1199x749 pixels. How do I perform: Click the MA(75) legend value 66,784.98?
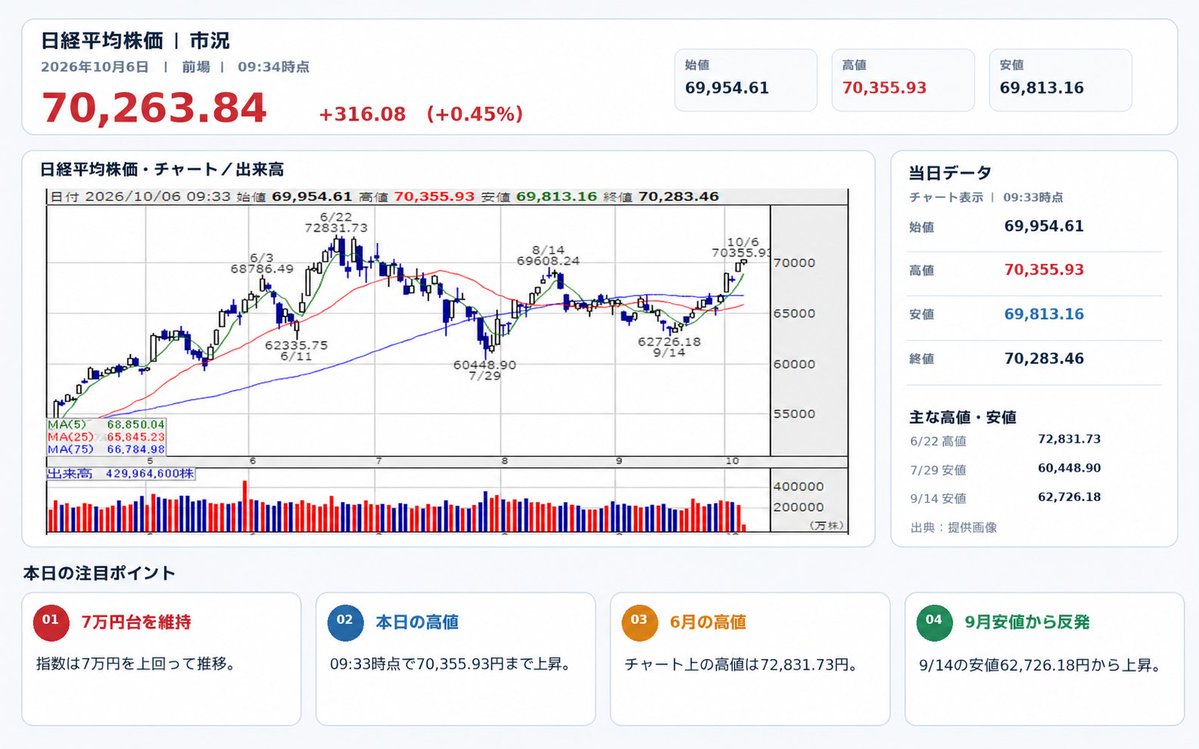[x=135, y=449]
